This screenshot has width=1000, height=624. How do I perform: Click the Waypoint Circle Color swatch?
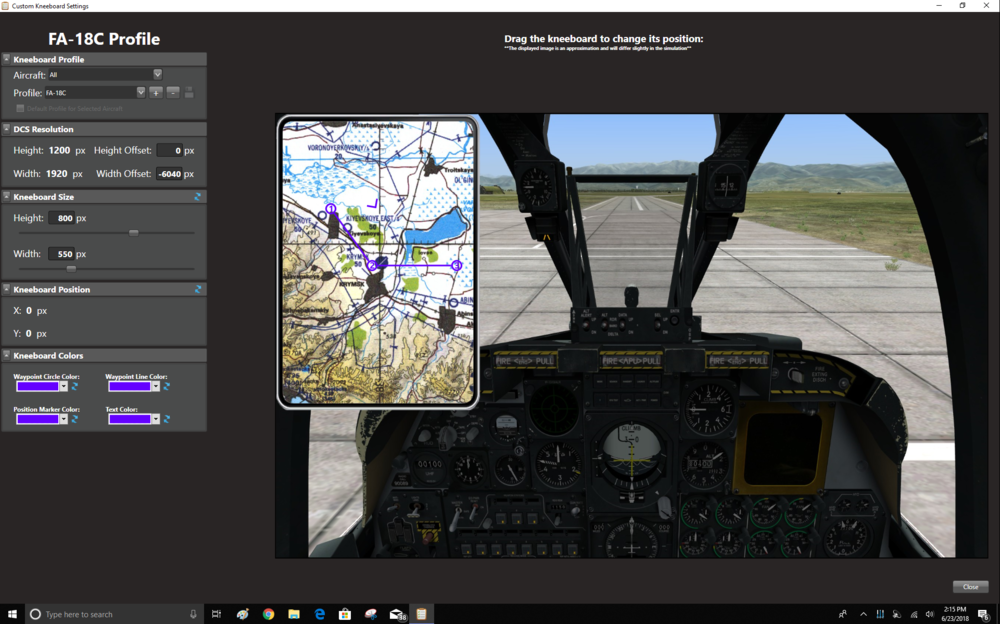point(38,387)
